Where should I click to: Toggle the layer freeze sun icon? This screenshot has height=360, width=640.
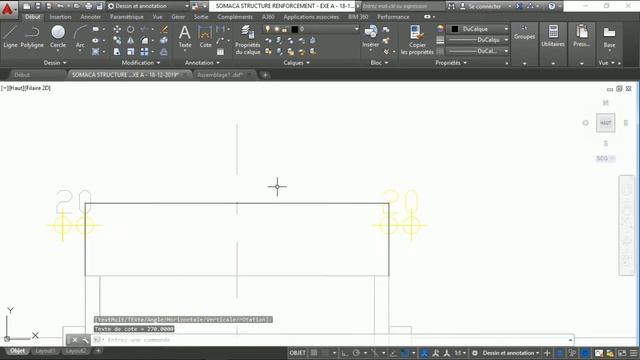[x=276, y=29]
